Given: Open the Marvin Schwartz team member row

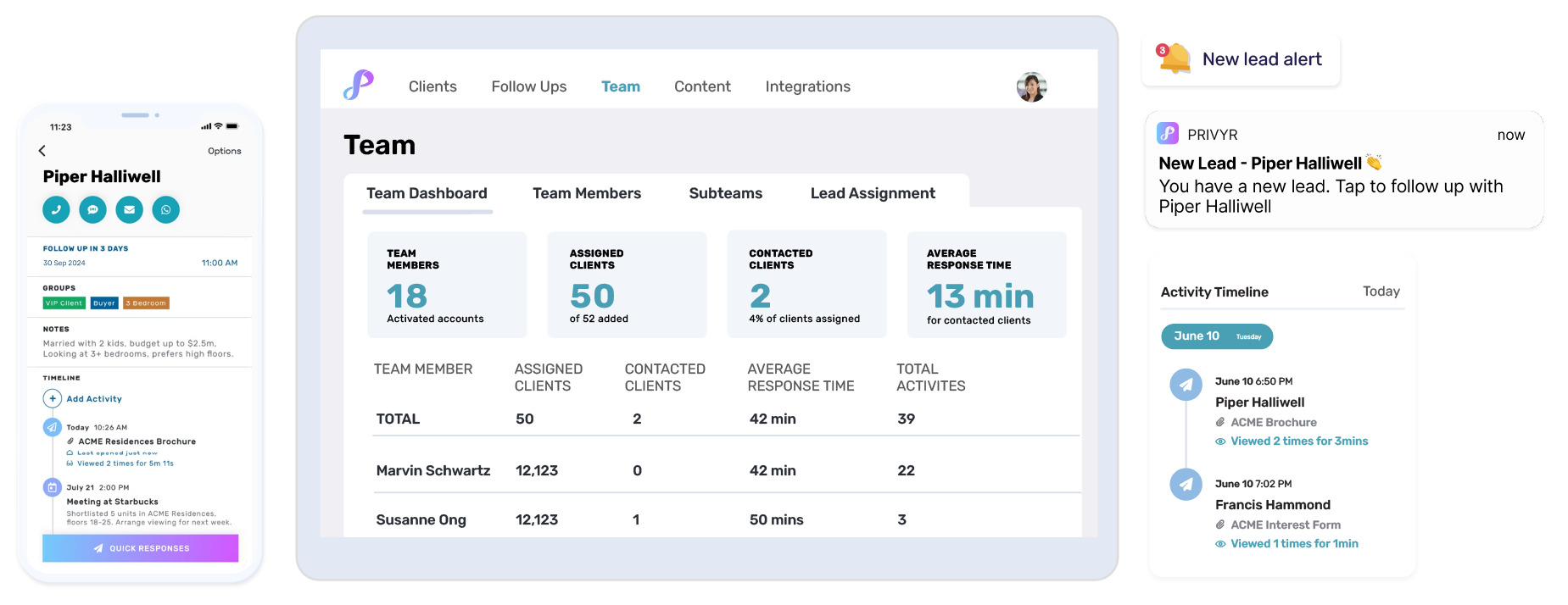Looking at the screenshot, I should click(432, 470).
